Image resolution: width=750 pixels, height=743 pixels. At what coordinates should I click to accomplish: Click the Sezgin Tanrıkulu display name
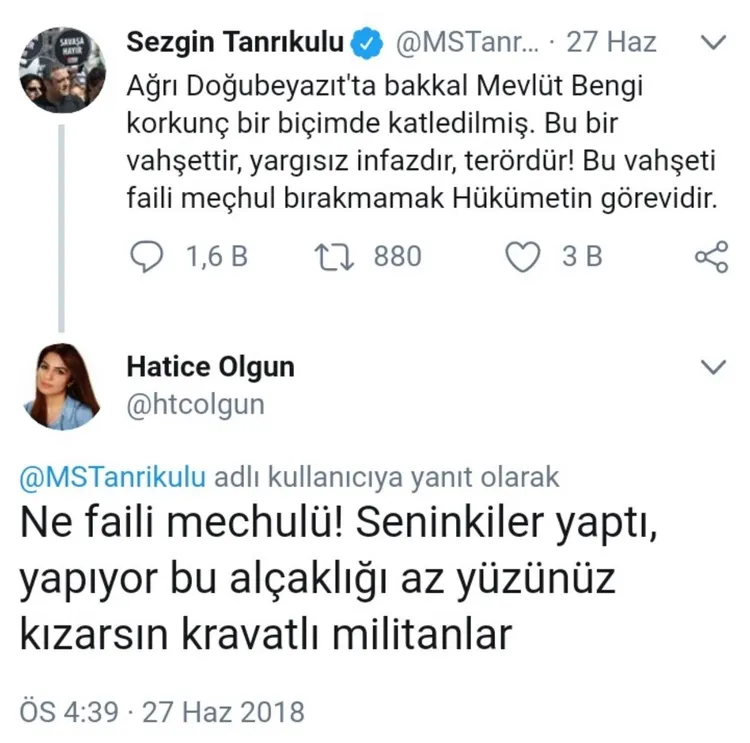click(x=236, y=43)
